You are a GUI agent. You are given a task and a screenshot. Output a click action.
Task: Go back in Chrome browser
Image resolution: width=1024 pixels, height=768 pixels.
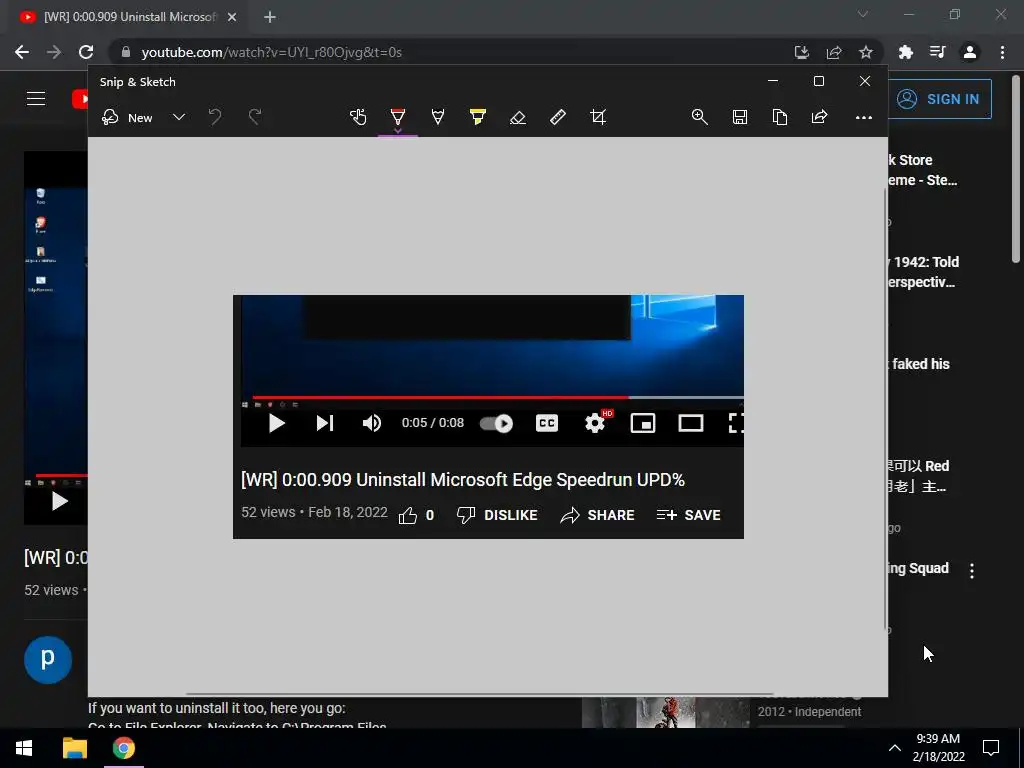click(x=22, y=52)
